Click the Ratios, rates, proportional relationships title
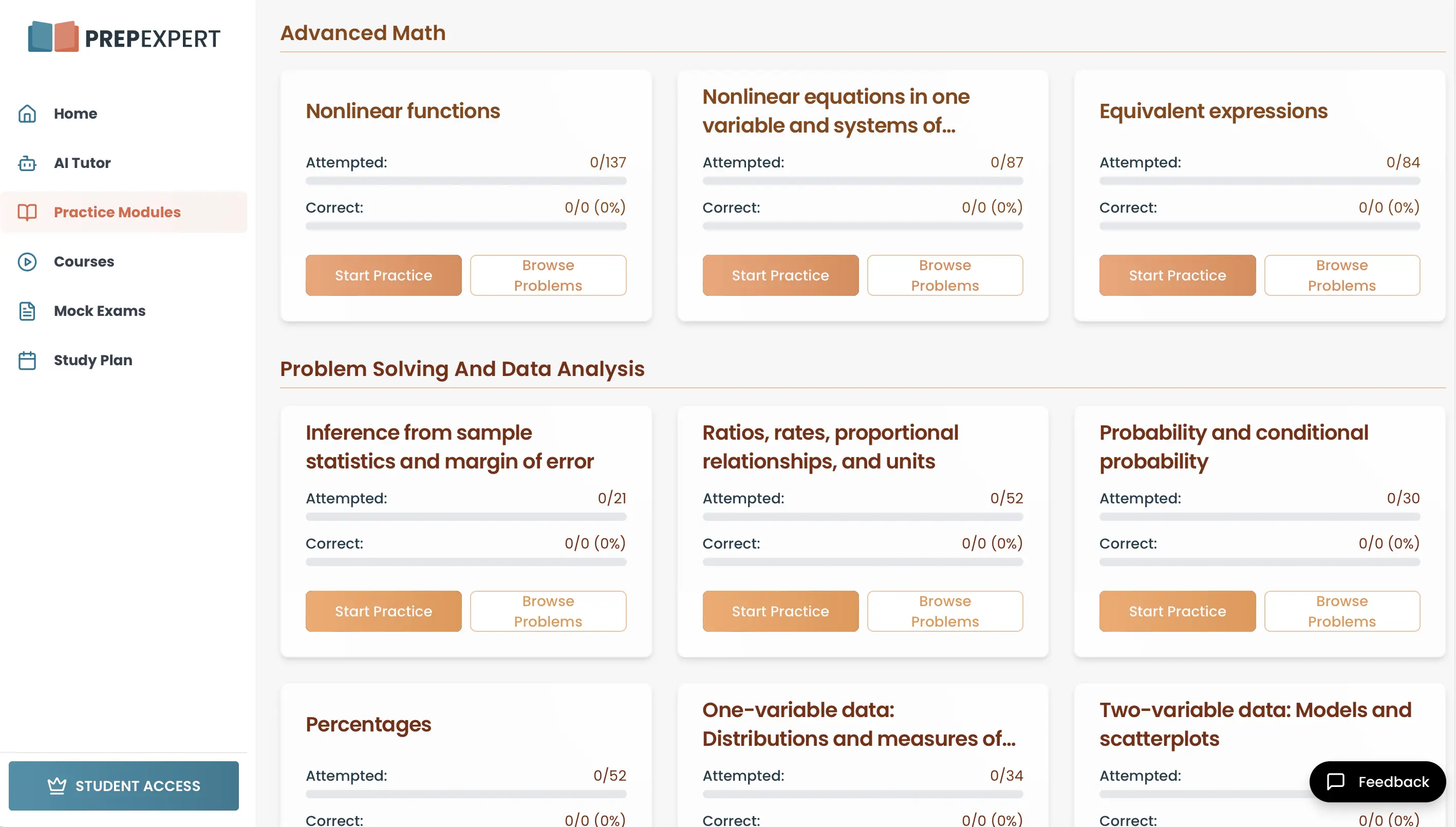The height and width of the screenshot is (827, 1456). (x=831, y=447)
